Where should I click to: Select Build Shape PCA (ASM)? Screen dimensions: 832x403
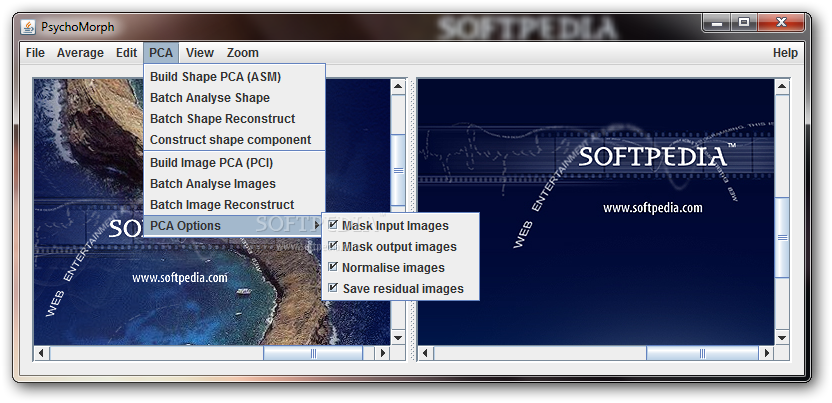(x=234, y=77)
